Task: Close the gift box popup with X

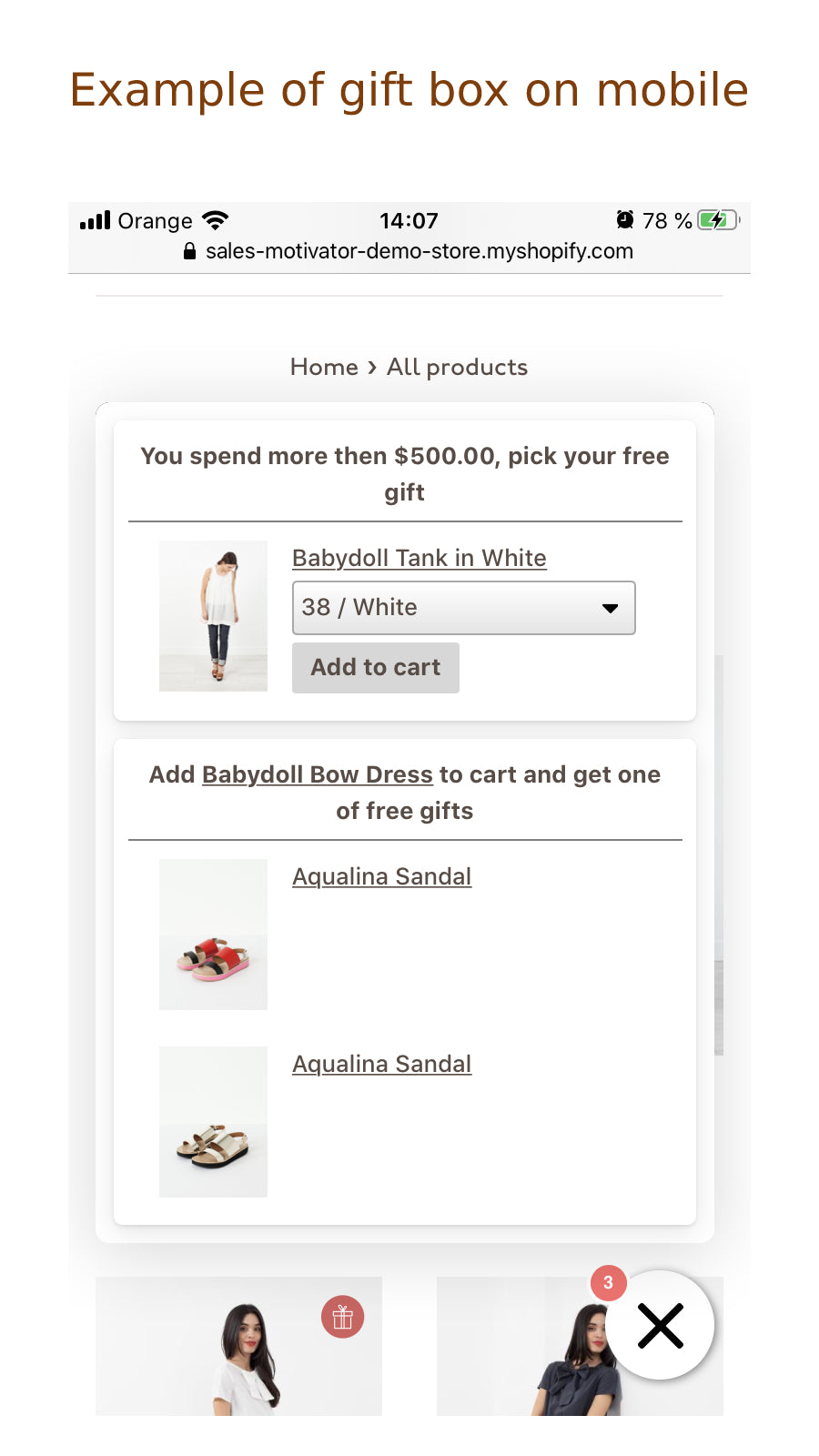Action: [661, 1325]
